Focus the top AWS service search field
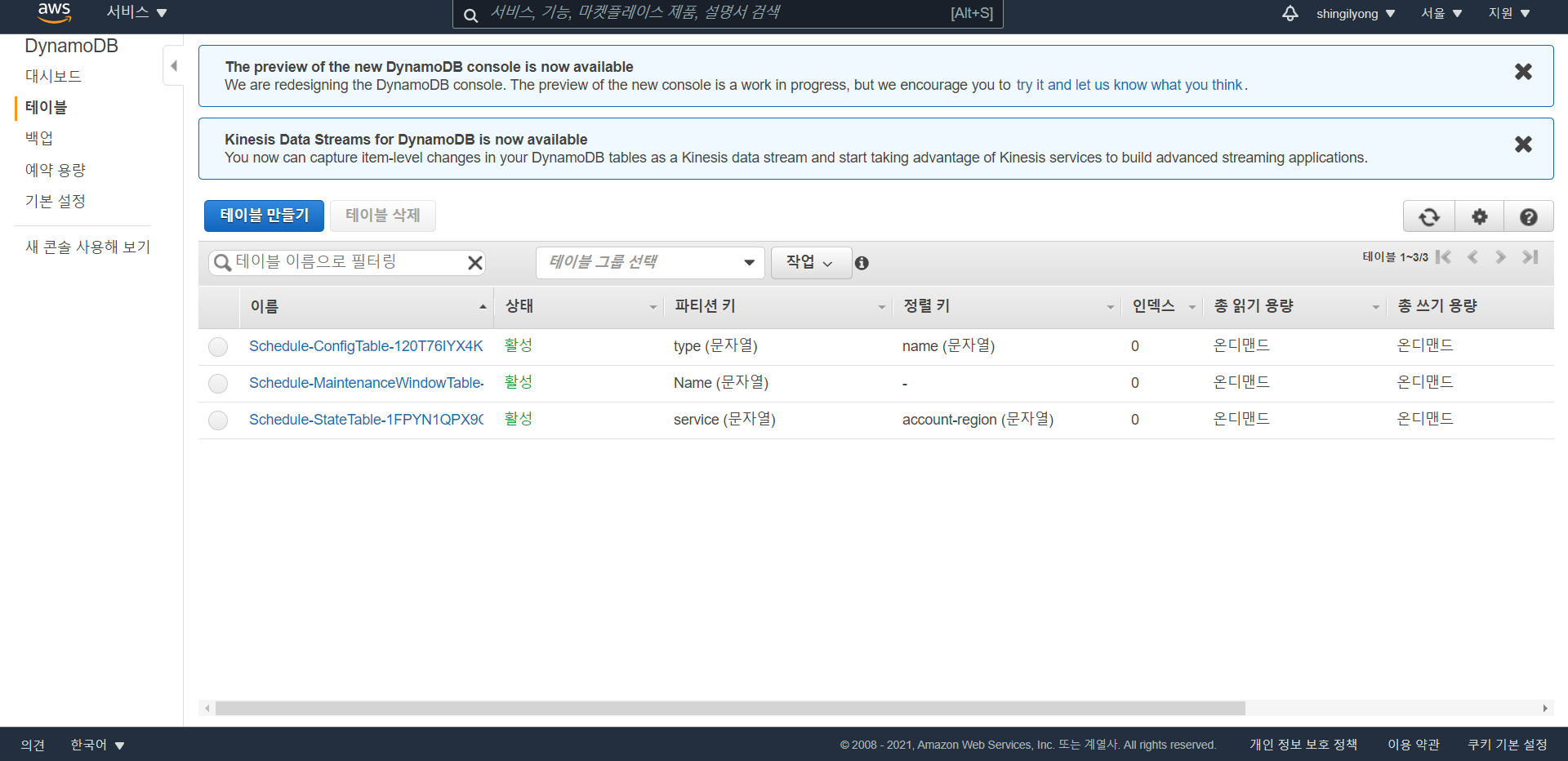This screenshot has height=761, width=1568. pyautogui.click(x=728, y=13)
